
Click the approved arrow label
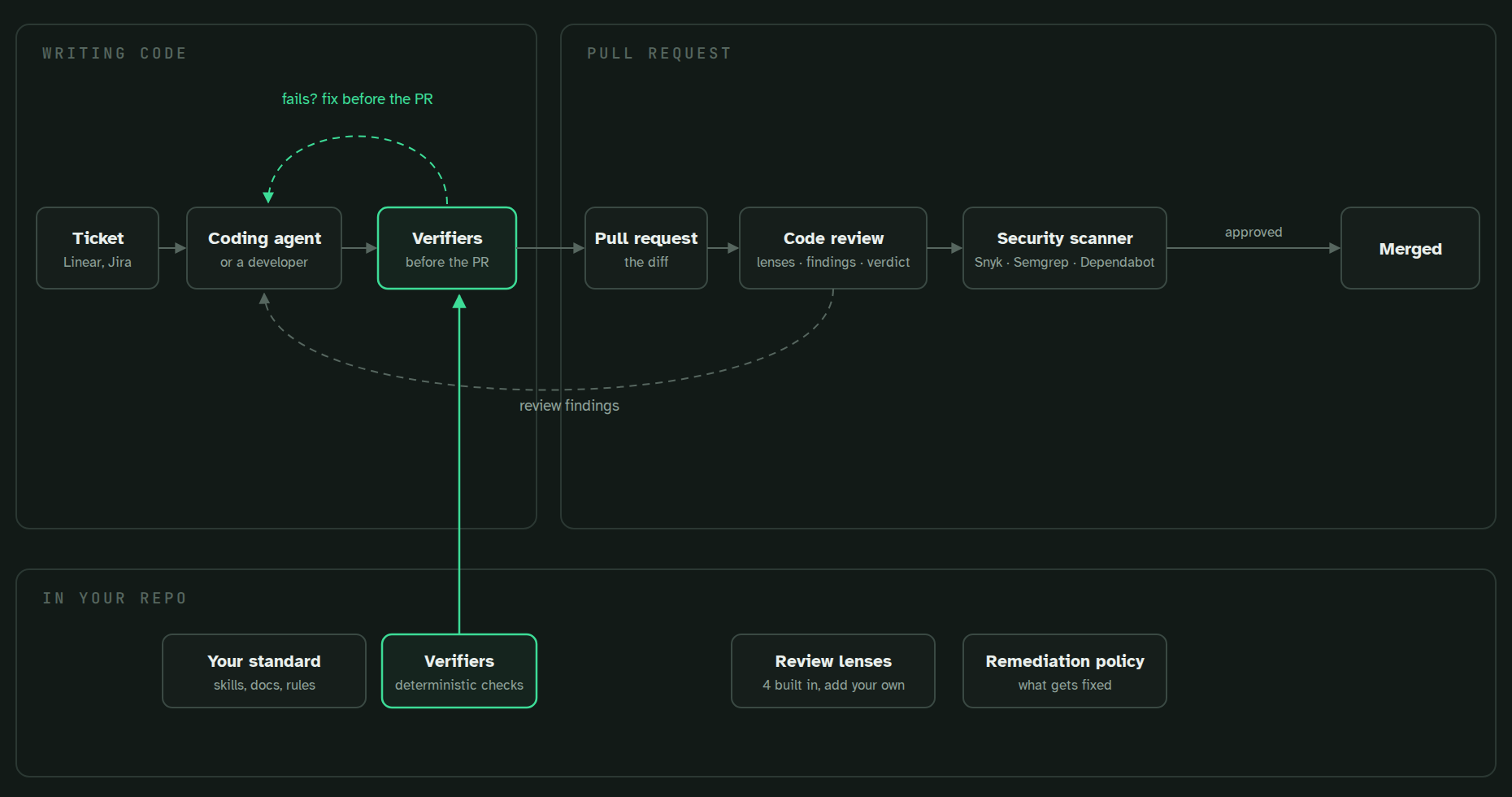(1253, 233)
